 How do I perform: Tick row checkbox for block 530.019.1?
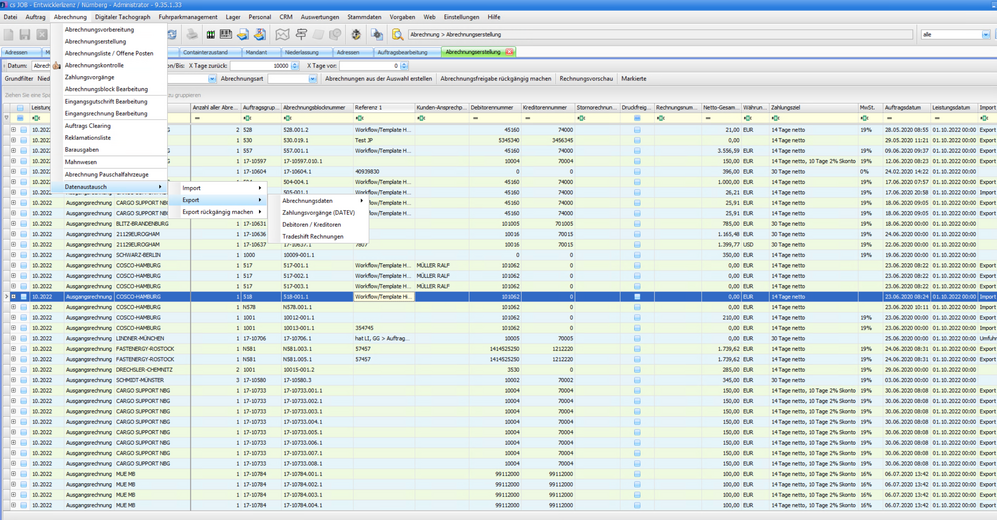(24, 140)
